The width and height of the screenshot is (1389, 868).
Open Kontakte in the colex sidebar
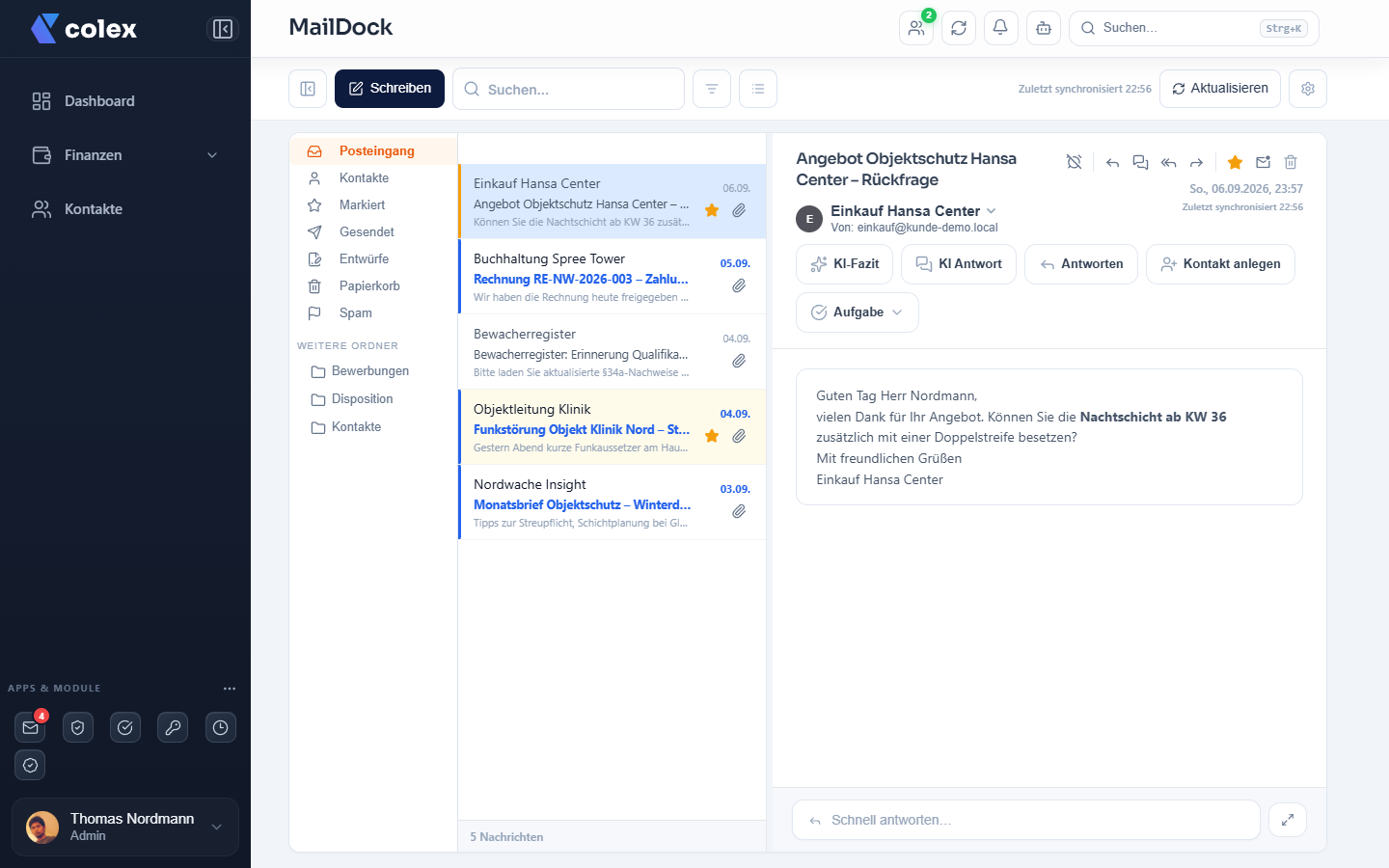coord(125,209)
